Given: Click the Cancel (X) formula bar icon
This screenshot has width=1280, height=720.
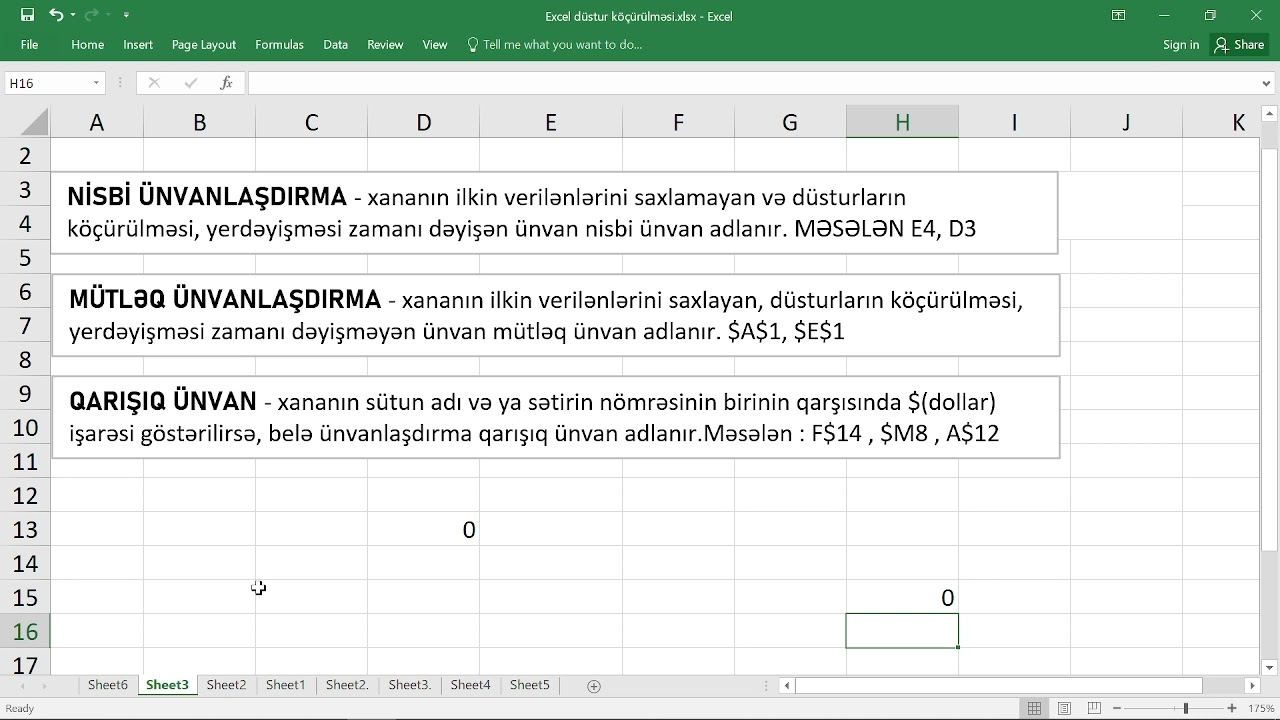Looking at the screenshot, I should point(154,83).
